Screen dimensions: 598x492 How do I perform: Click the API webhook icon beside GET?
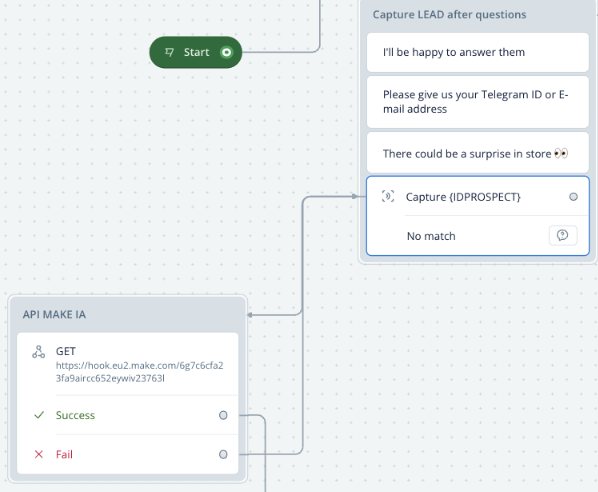39,352
